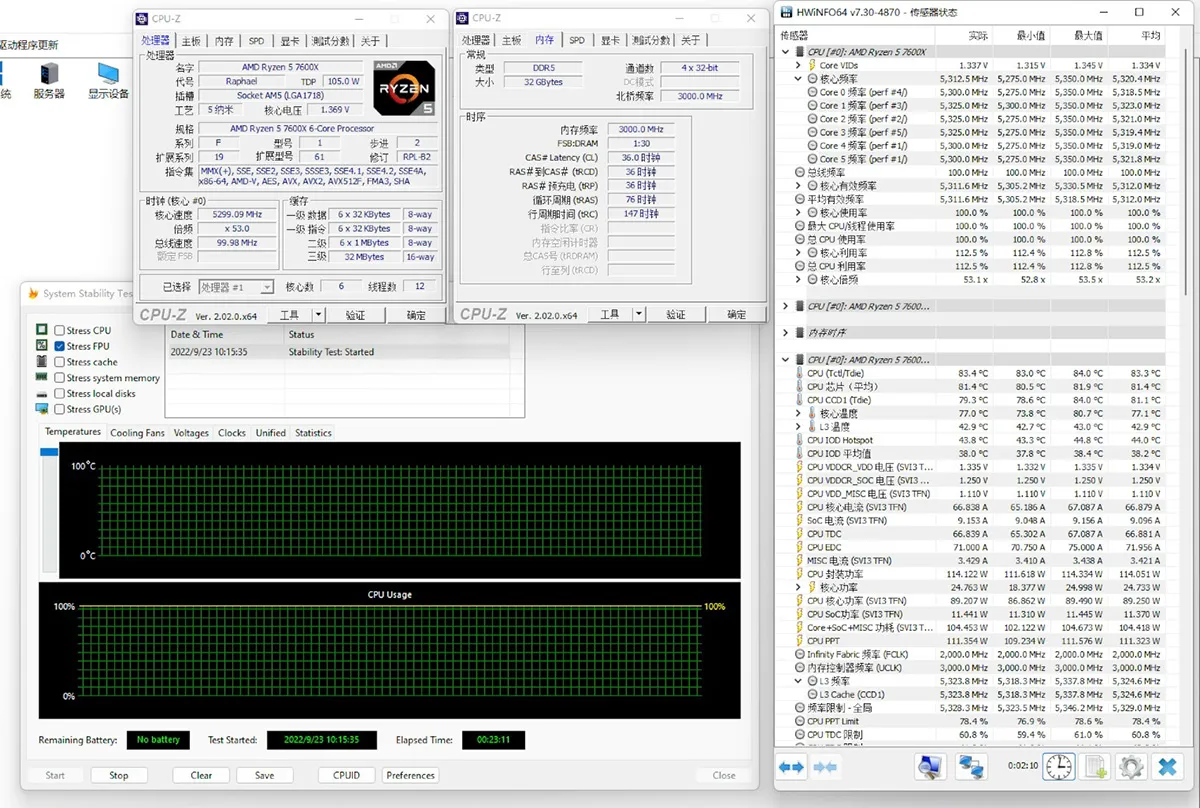Image resolution: width=1200 pixels, height=808 pixels.
Task: Click Stop button in stability test
Action: pyautogui.click(x=119, y=775)
